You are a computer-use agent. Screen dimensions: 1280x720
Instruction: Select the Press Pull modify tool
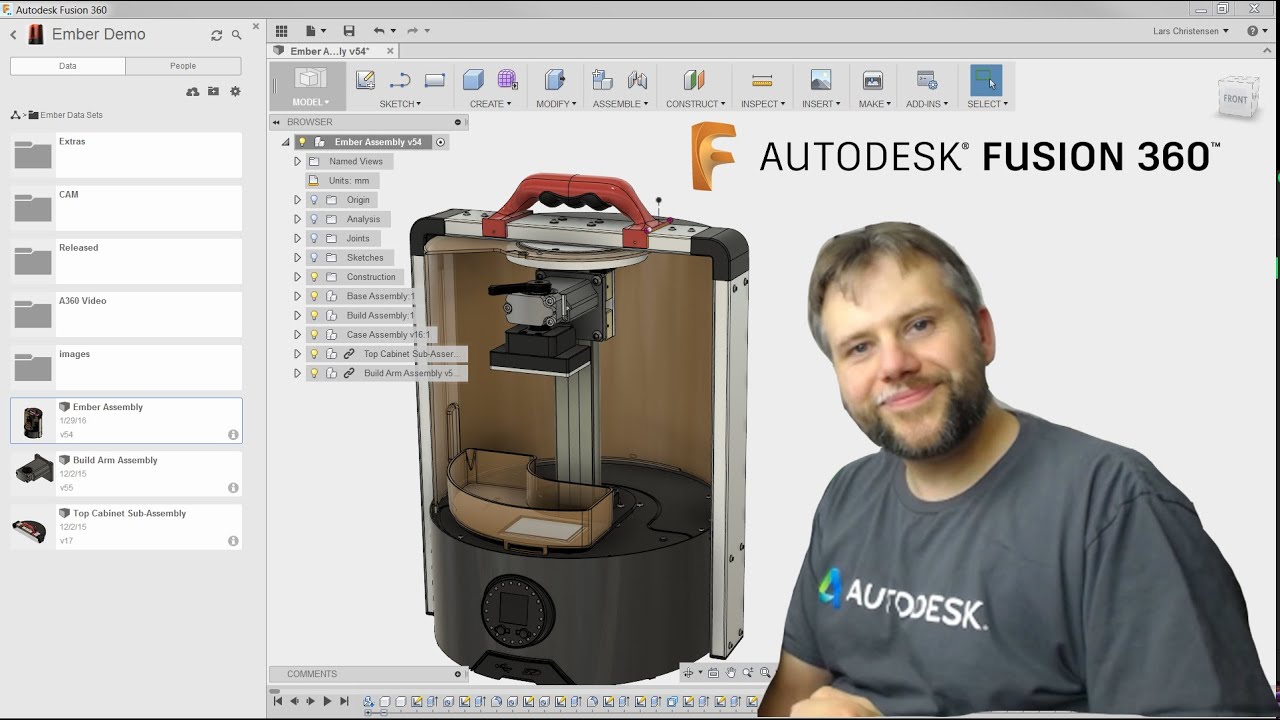[555, 80]
